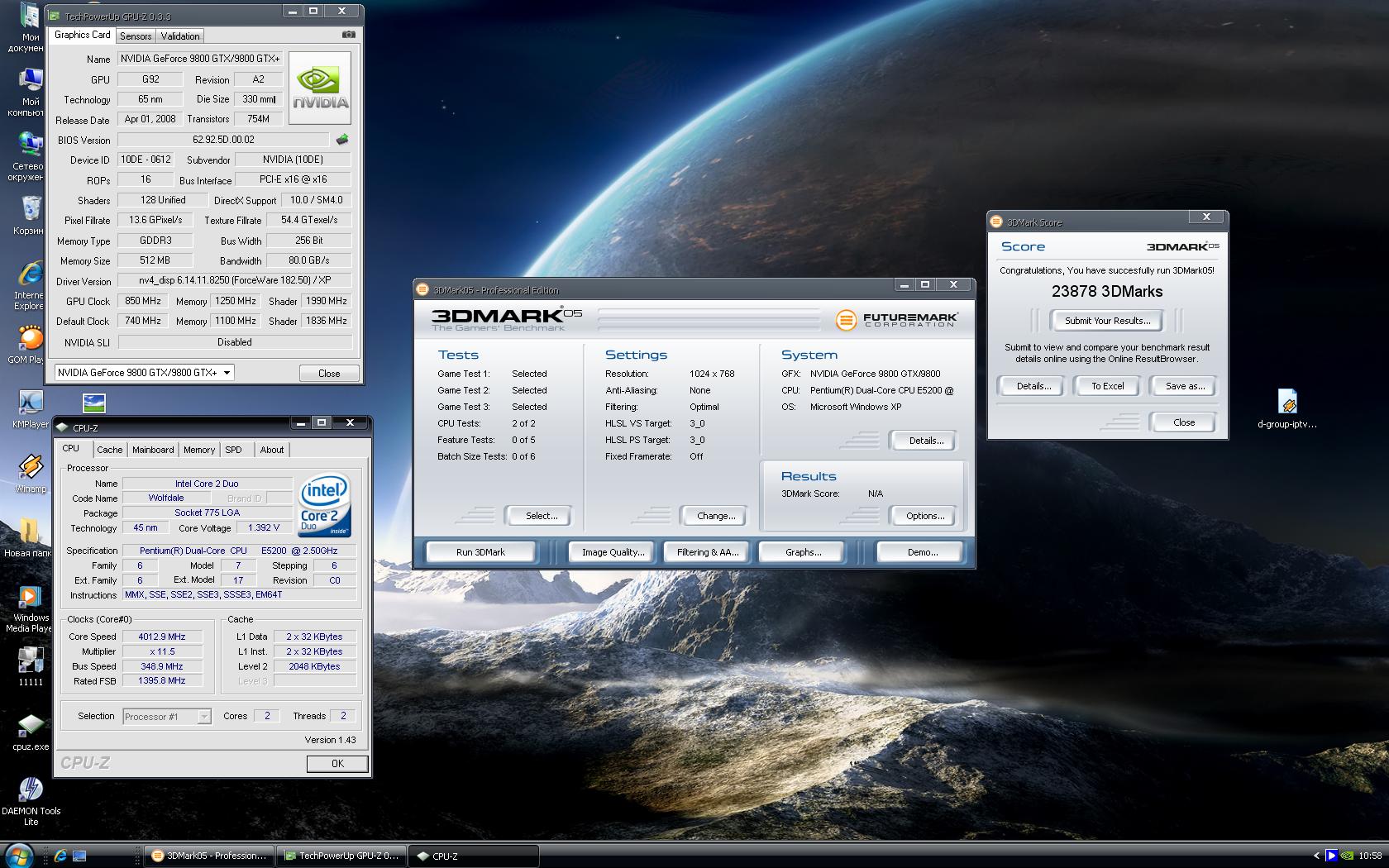This screenshot has width=1389, height=868.
Task: Select the GOM Player desktop icon
Action: 29,344
